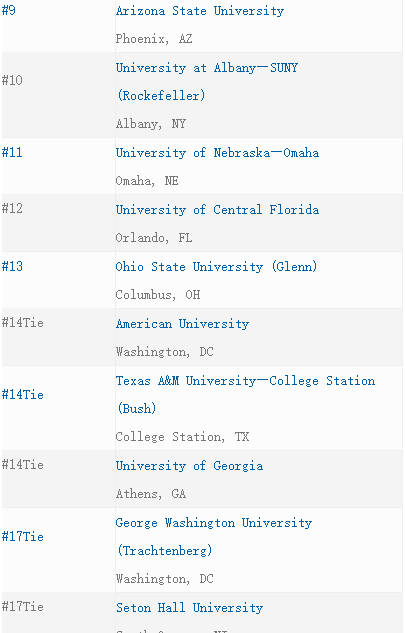
Task: Click the #13 rank link
Action: (x=12, y=266)
